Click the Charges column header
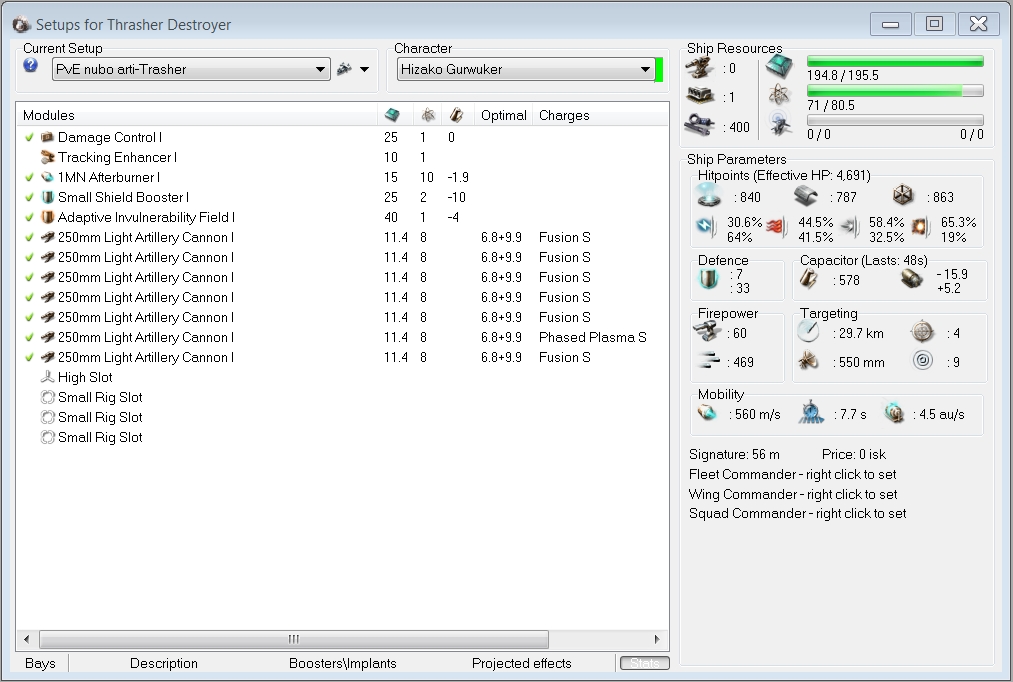Screen dimensions: 1013x682 (601, 115)
